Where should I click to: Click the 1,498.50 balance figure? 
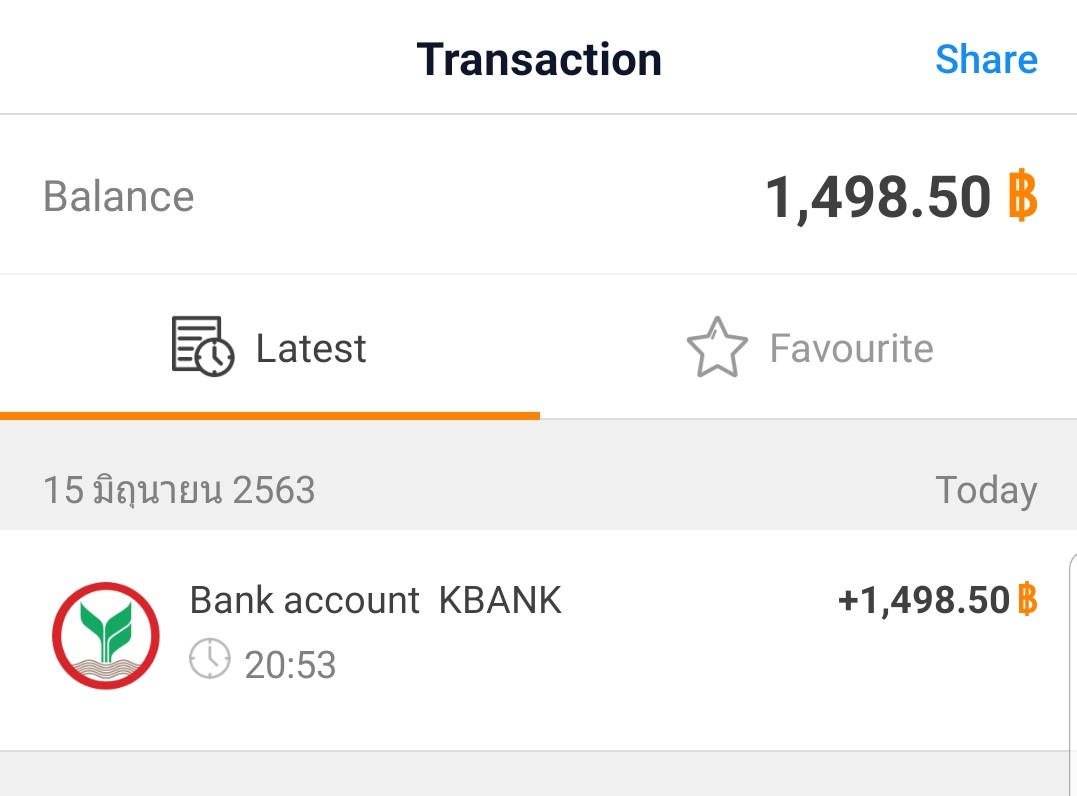point(878,197)
